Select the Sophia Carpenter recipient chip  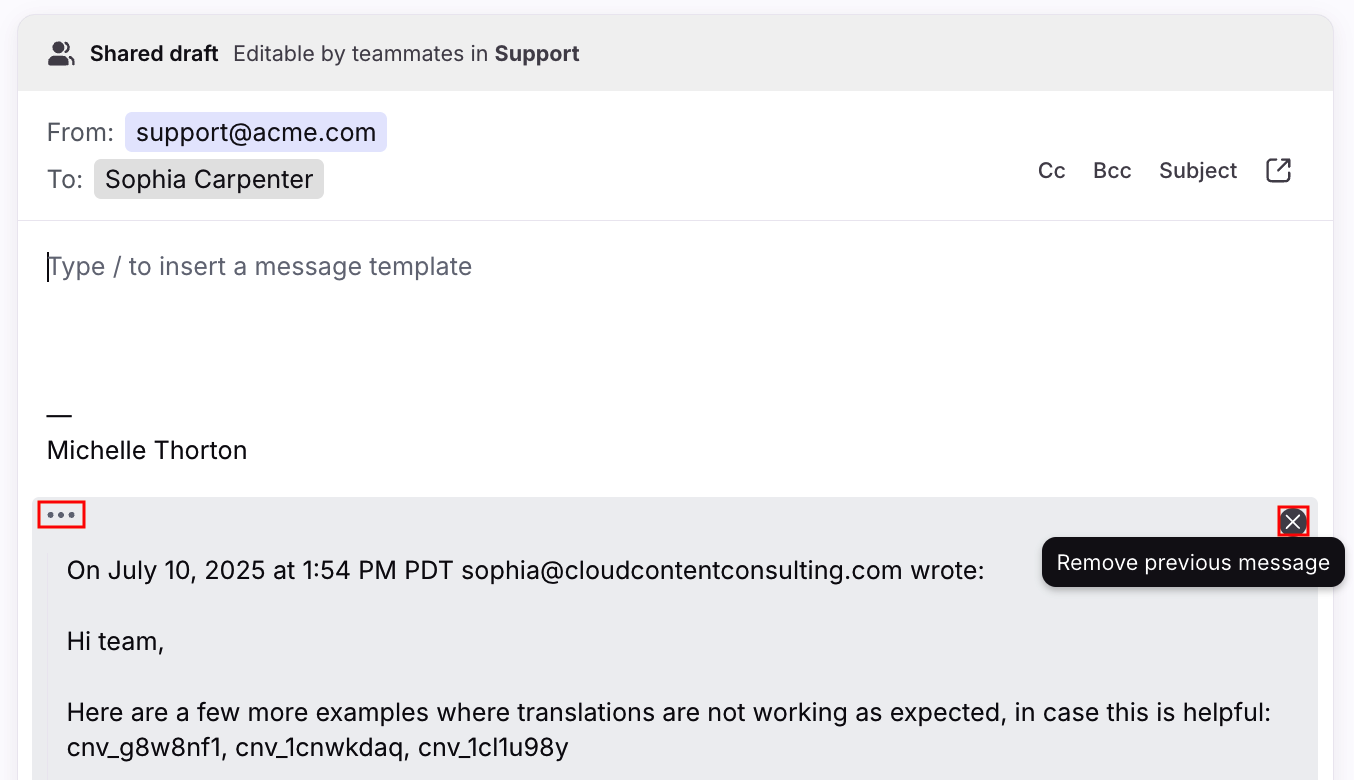[209, 179]
